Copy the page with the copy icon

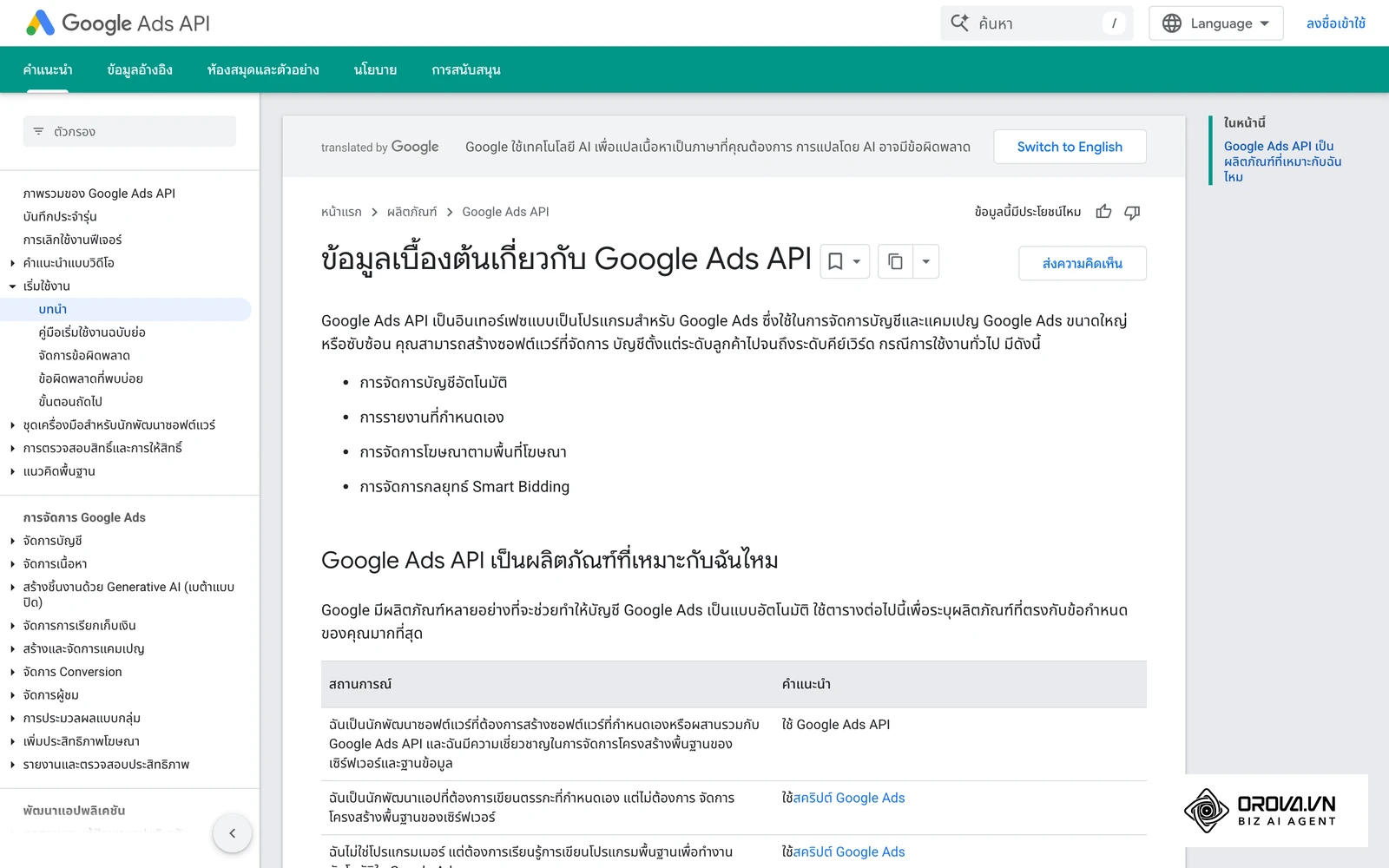895,261
